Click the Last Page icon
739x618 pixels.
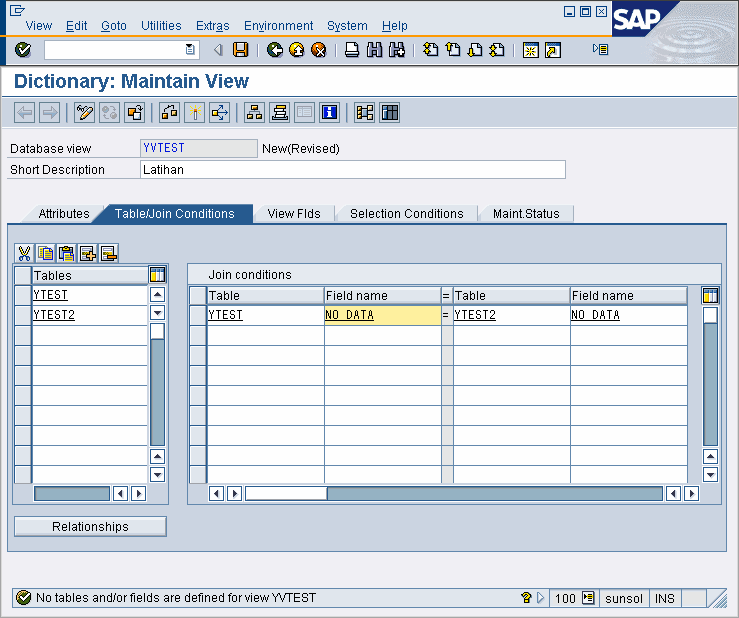(x=497, y=49)
